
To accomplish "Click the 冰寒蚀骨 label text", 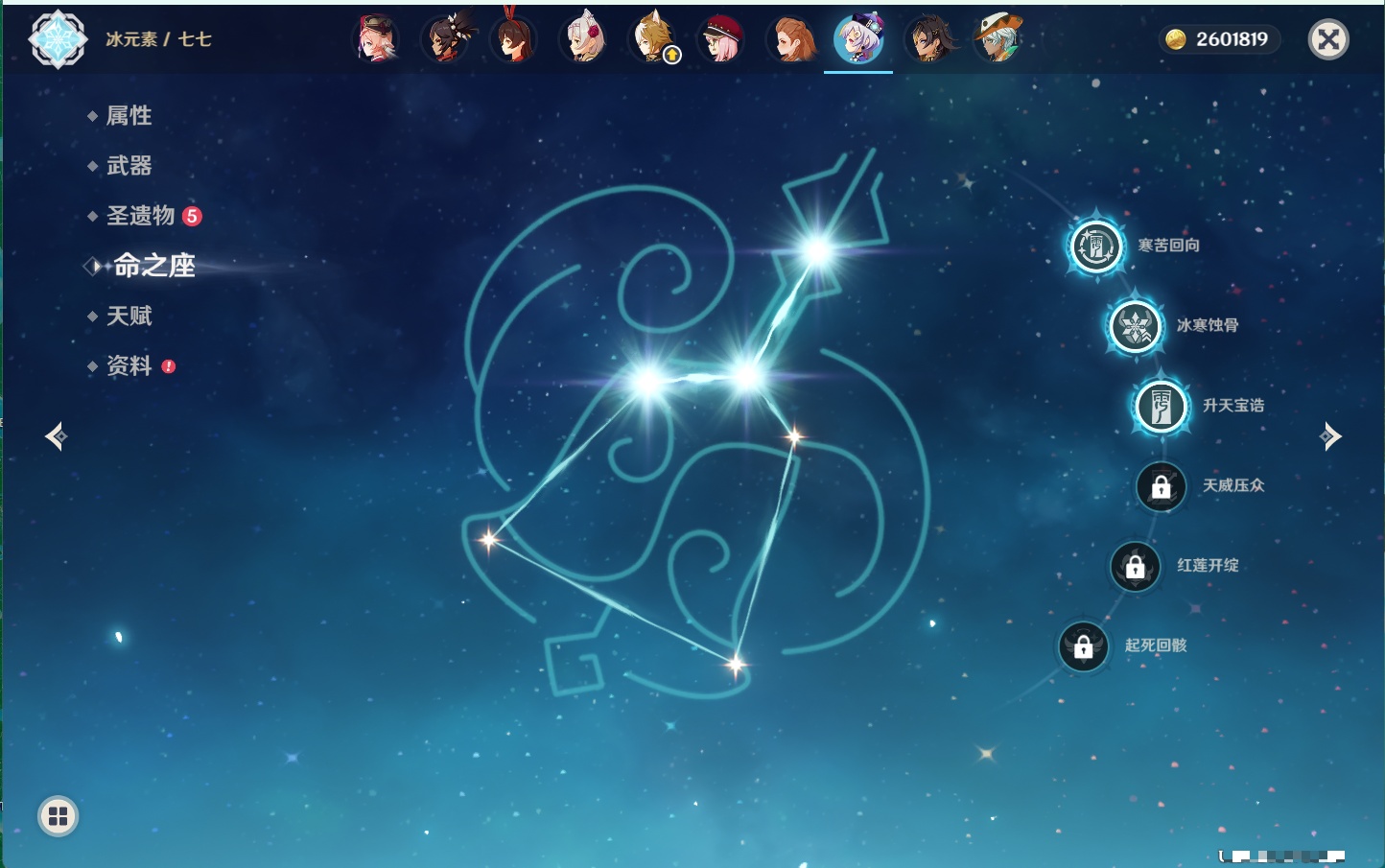I will tap(1208, 325).
